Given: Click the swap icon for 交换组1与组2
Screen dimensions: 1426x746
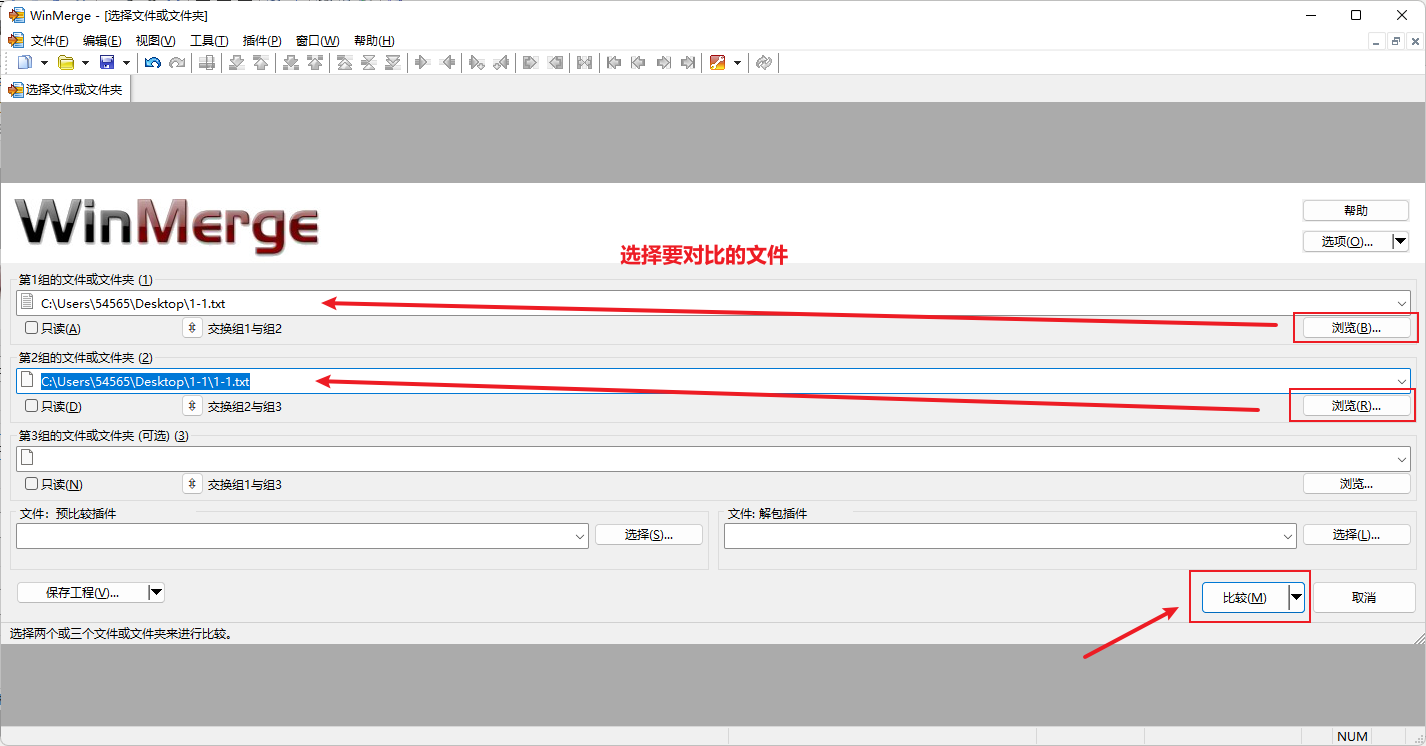Looking at the screenshot, I should click(193, 328).
